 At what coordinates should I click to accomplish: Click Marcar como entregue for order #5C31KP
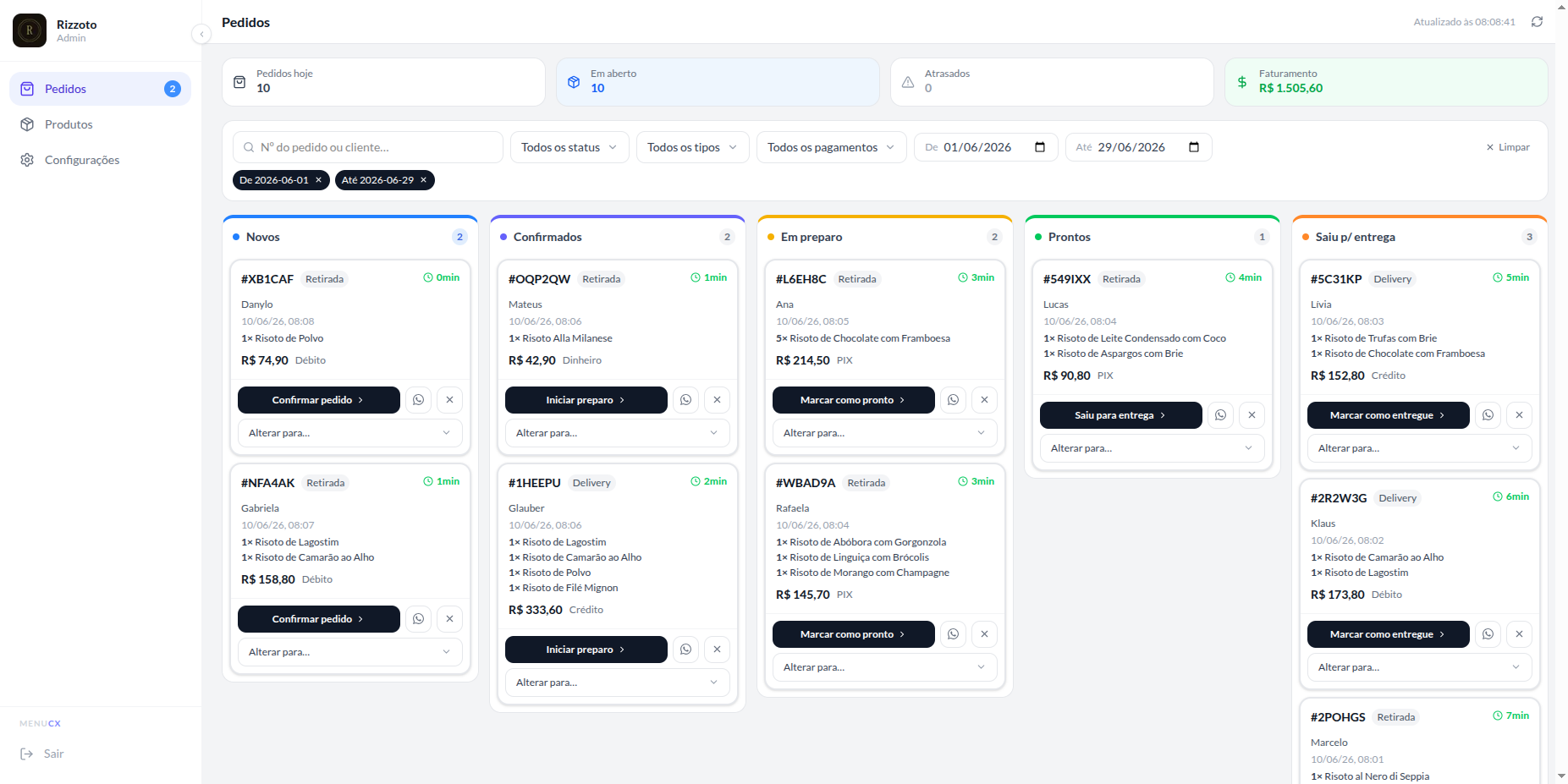[x=1389, y=415]
